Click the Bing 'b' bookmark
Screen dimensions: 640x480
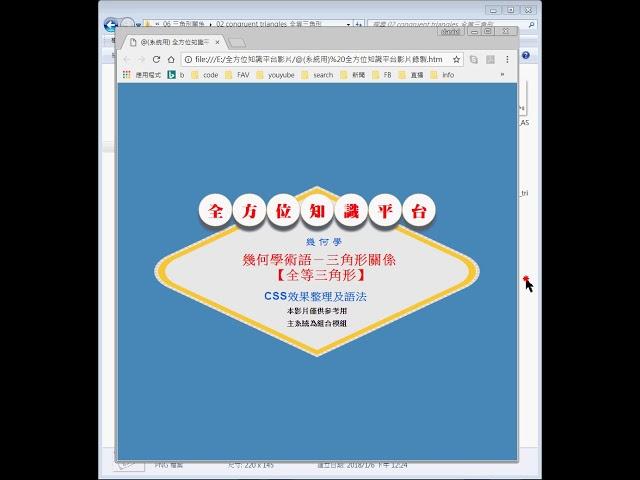pyautogui.click(x=174, y=75)
